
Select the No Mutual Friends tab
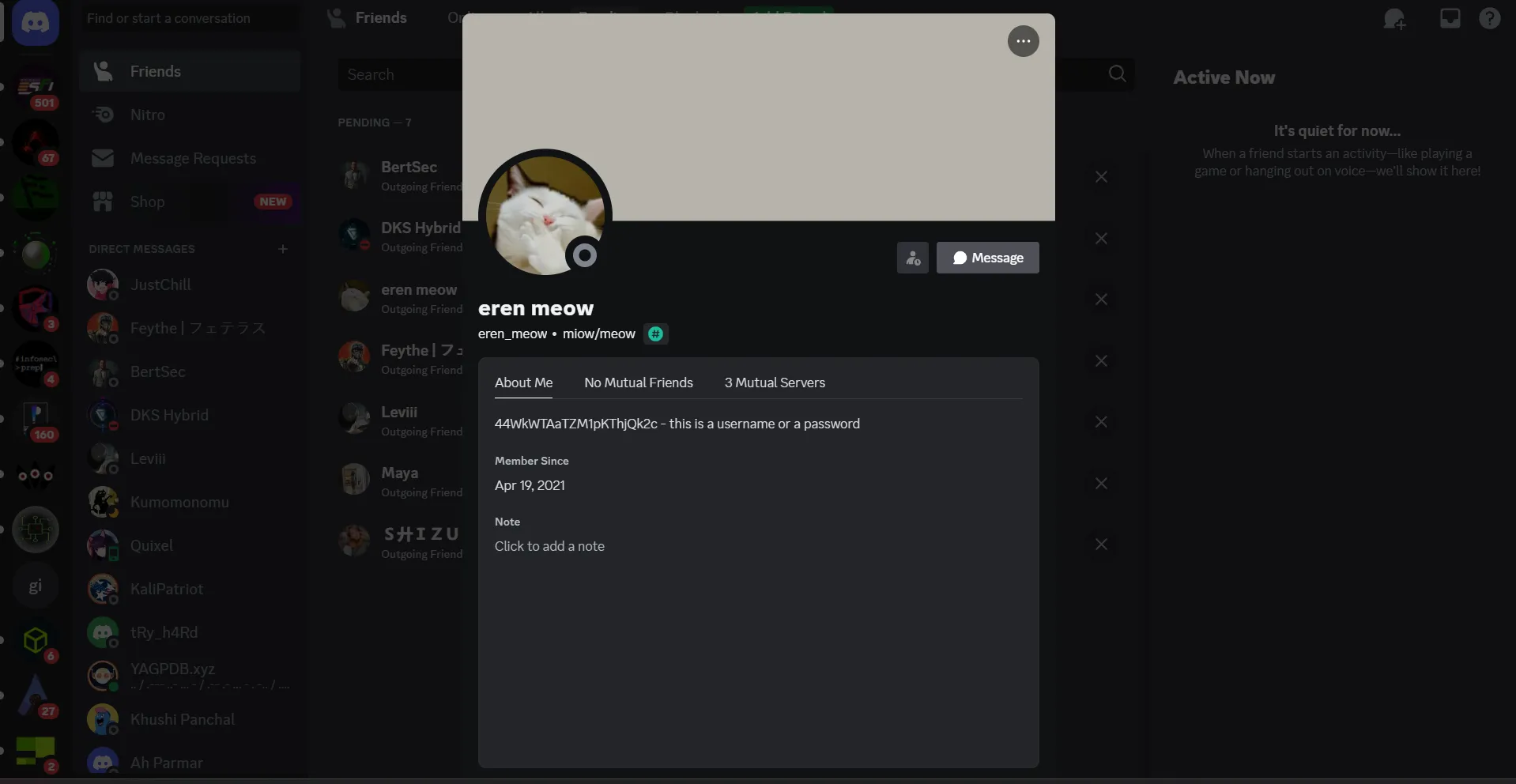click(638, 383)
